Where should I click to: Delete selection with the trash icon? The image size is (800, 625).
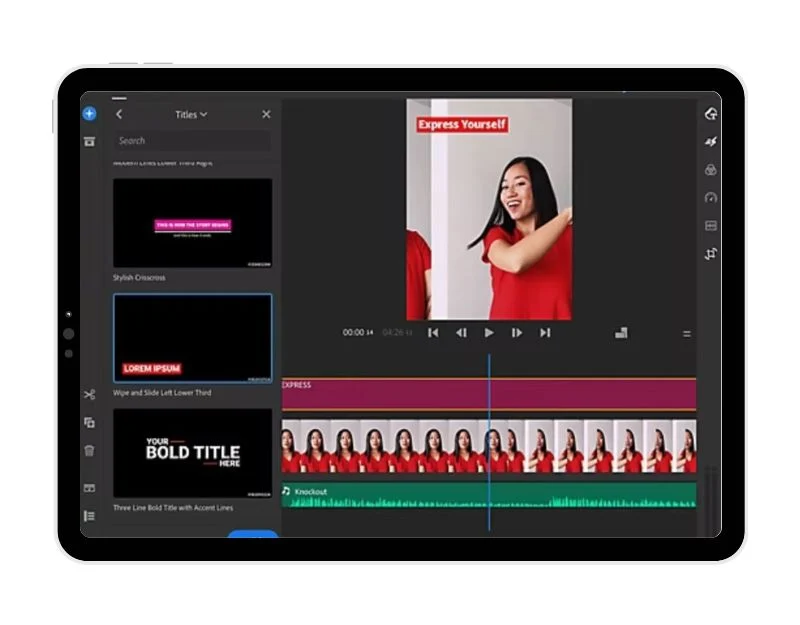coord(89,451)
